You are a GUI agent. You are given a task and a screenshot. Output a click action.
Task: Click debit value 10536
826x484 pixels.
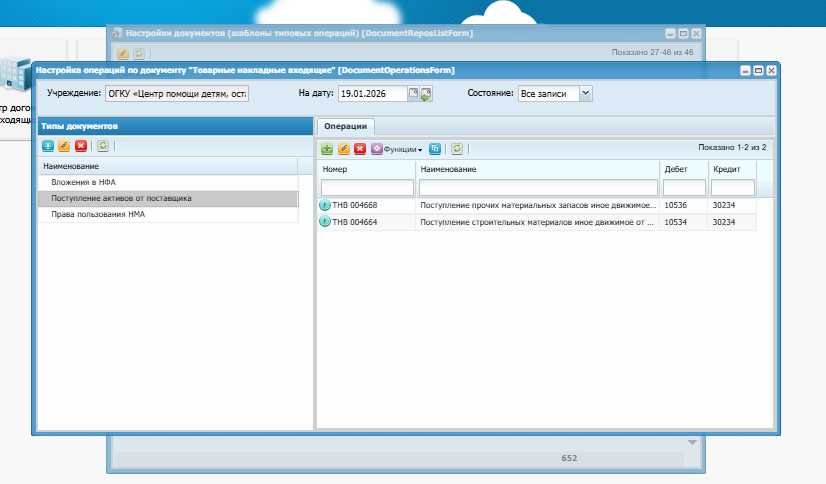point(675,205)
